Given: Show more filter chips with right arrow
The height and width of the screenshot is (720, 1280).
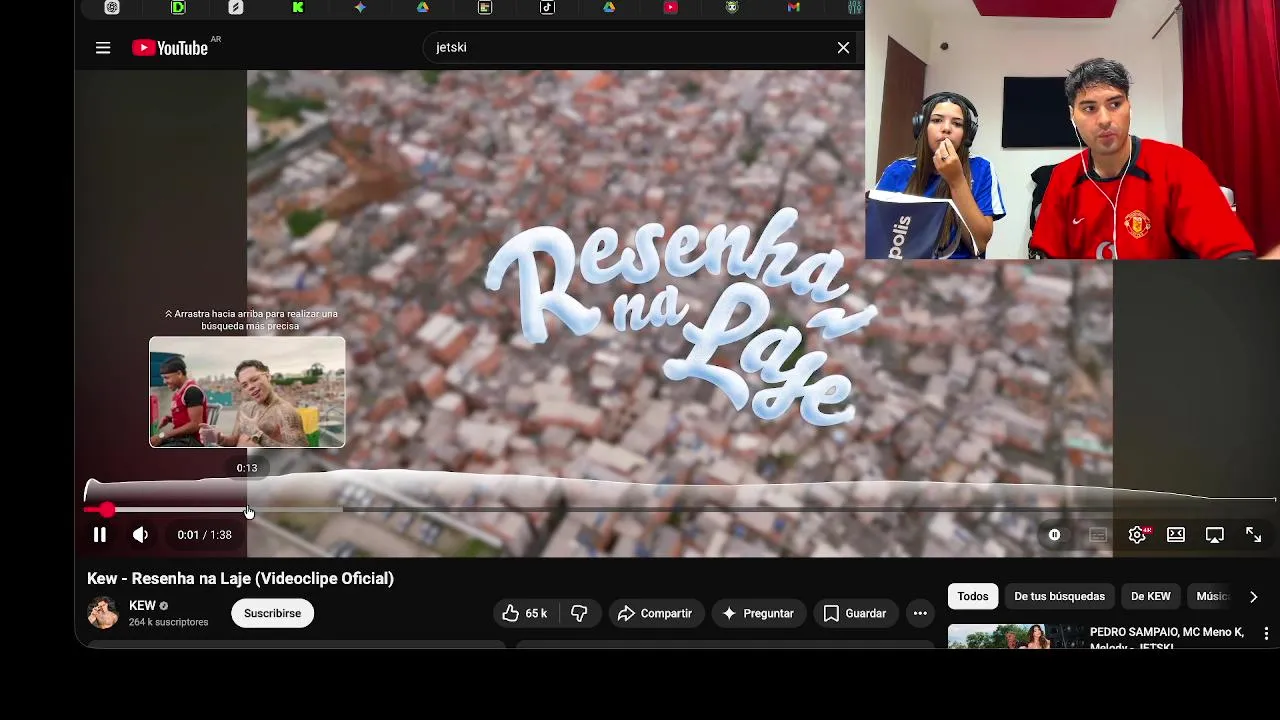Looking at the screenshot, I should pos(1253,596).
